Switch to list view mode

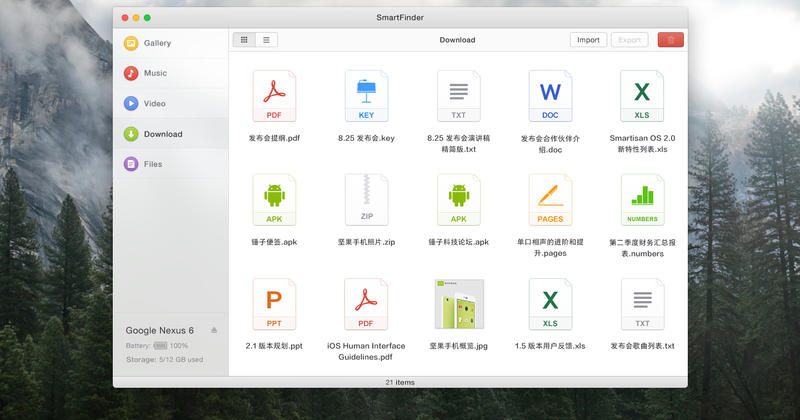(266, 40)
